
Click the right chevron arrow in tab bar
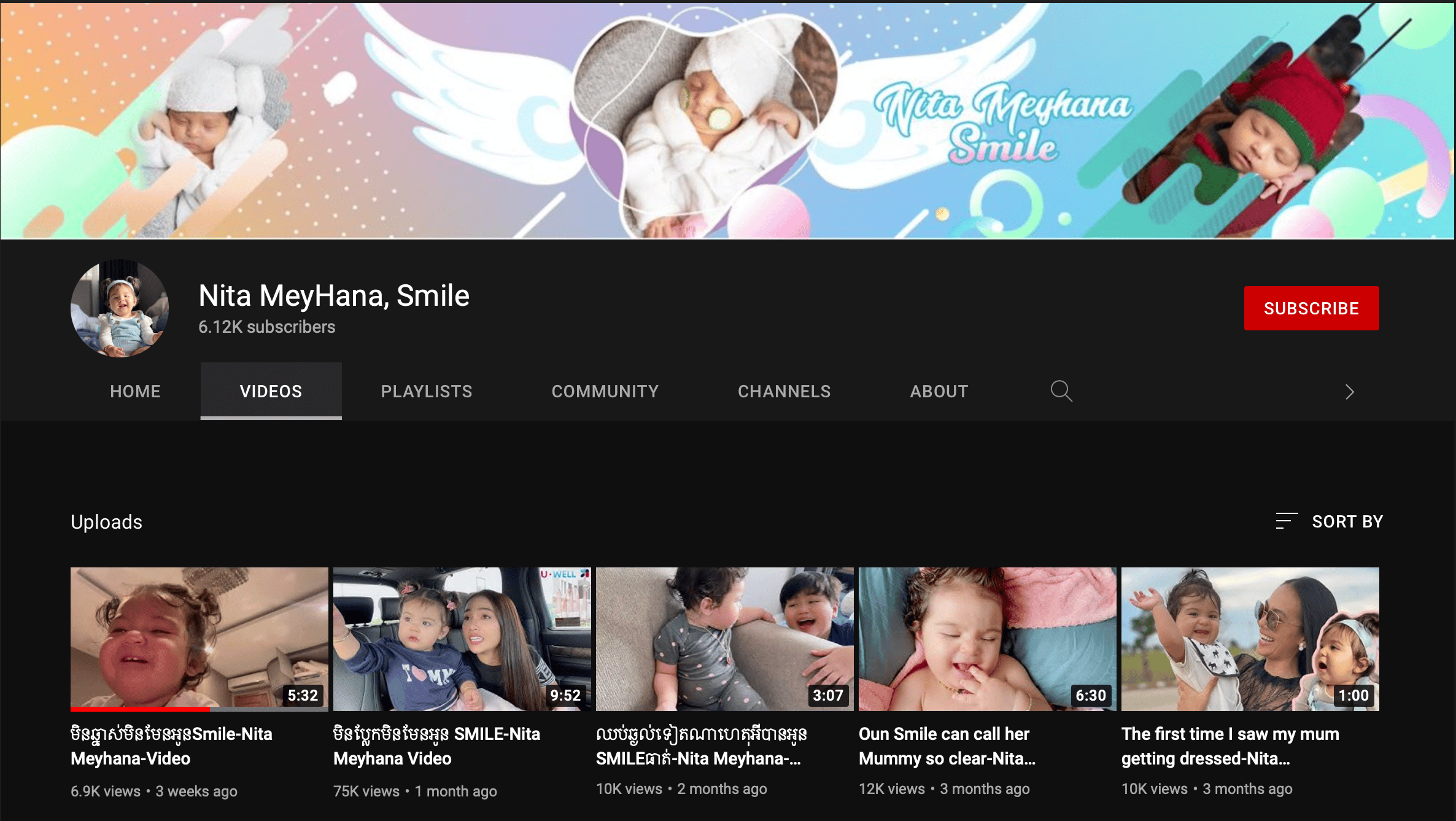1349,392
